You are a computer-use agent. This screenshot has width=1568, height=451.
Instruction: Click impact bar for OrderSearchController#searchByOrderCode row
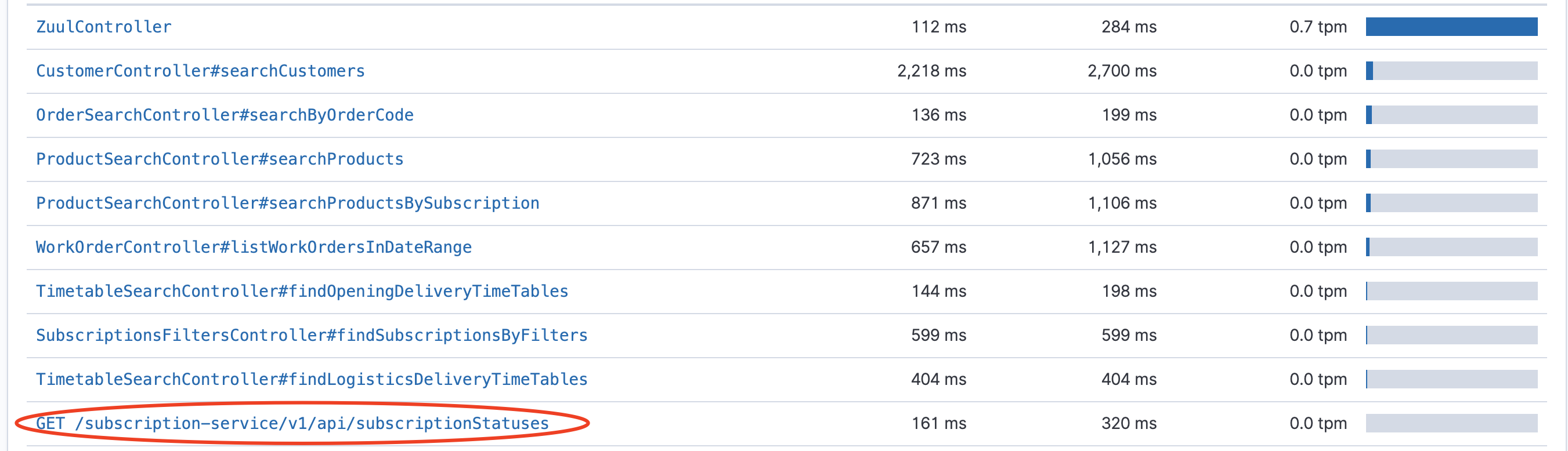click(x=1451, y=115)
